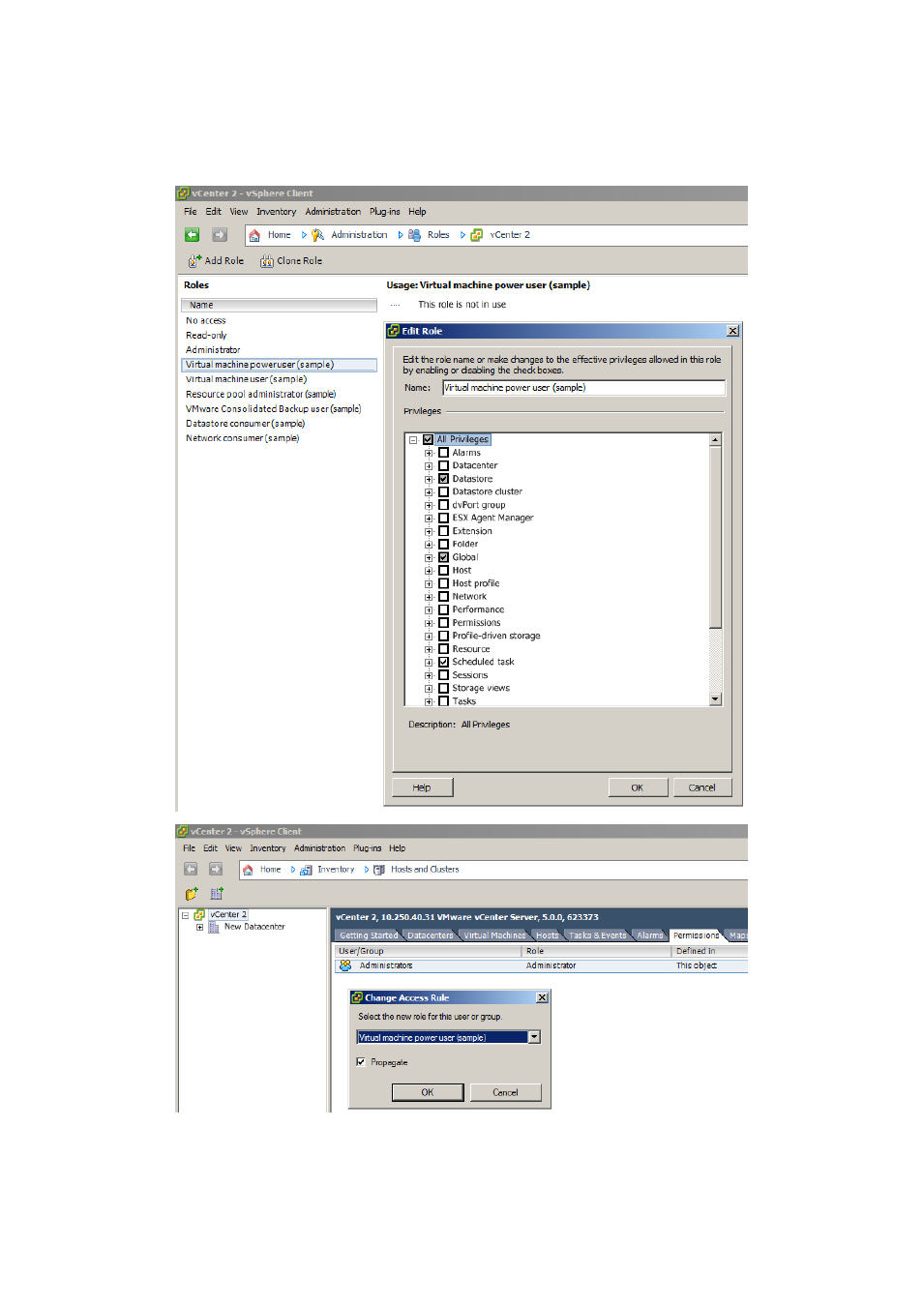
Task: Uncheck the Global privilege checkbox
Action: pos(443,557)
